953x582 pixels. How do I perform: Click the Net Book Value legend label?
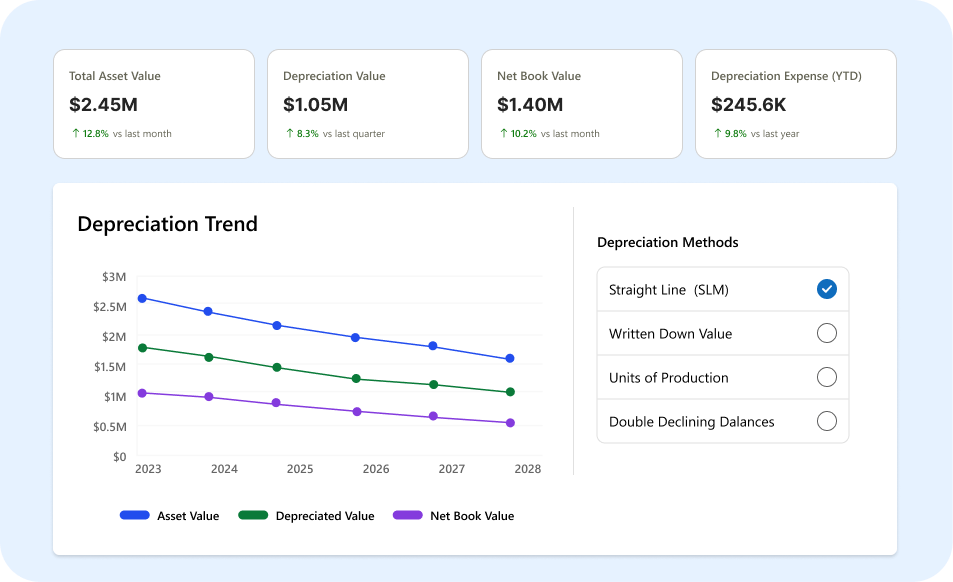coord(472,516)
